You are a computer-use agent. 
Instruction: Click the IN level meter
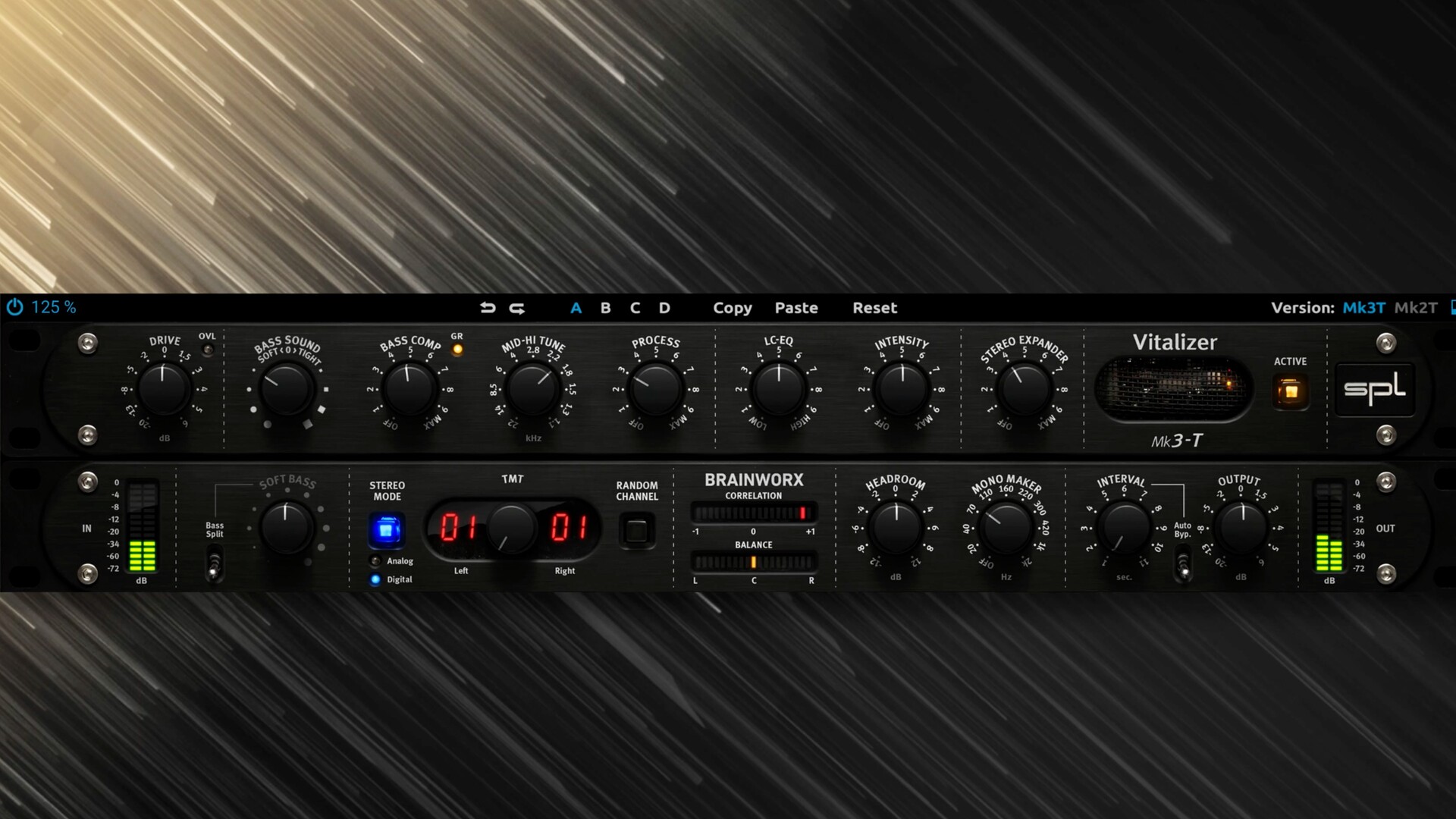point(142,526)
